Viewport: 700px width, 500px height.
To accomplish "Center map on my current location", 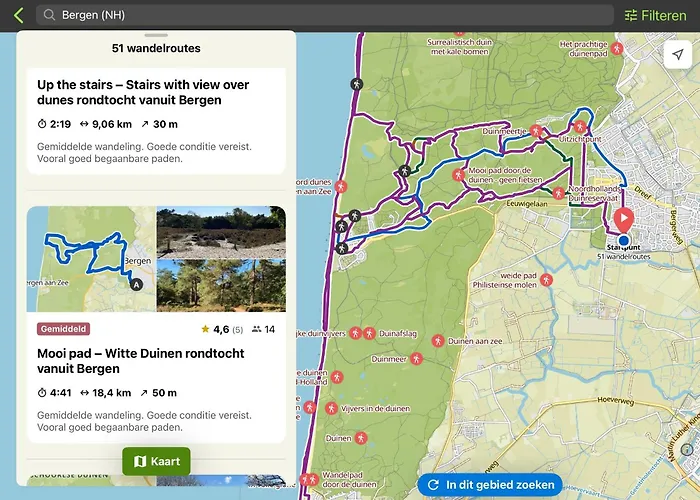I will 677,55.
